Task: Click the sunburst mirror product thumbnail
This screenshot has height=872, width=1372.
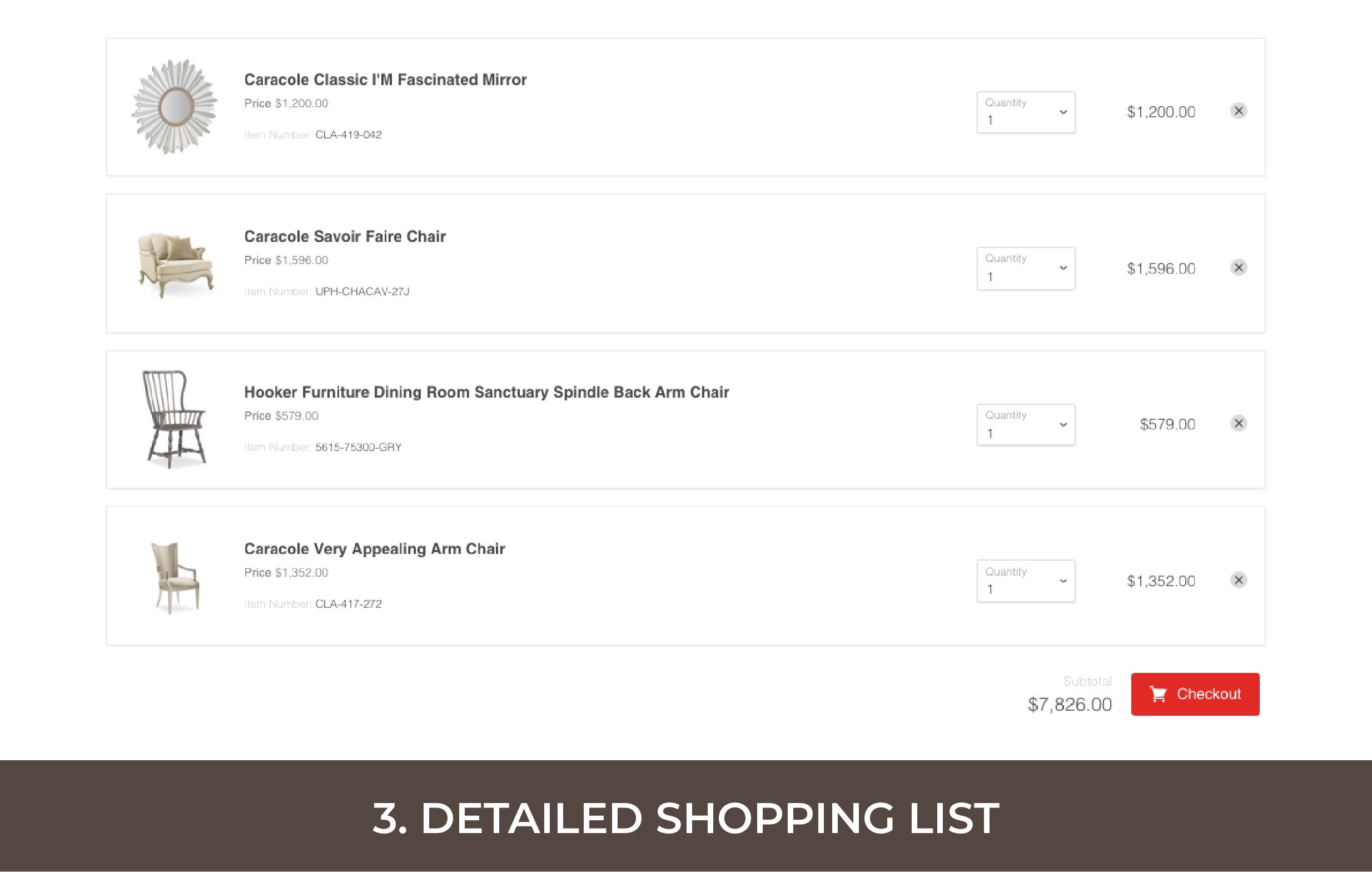Action: coord(175,107)
